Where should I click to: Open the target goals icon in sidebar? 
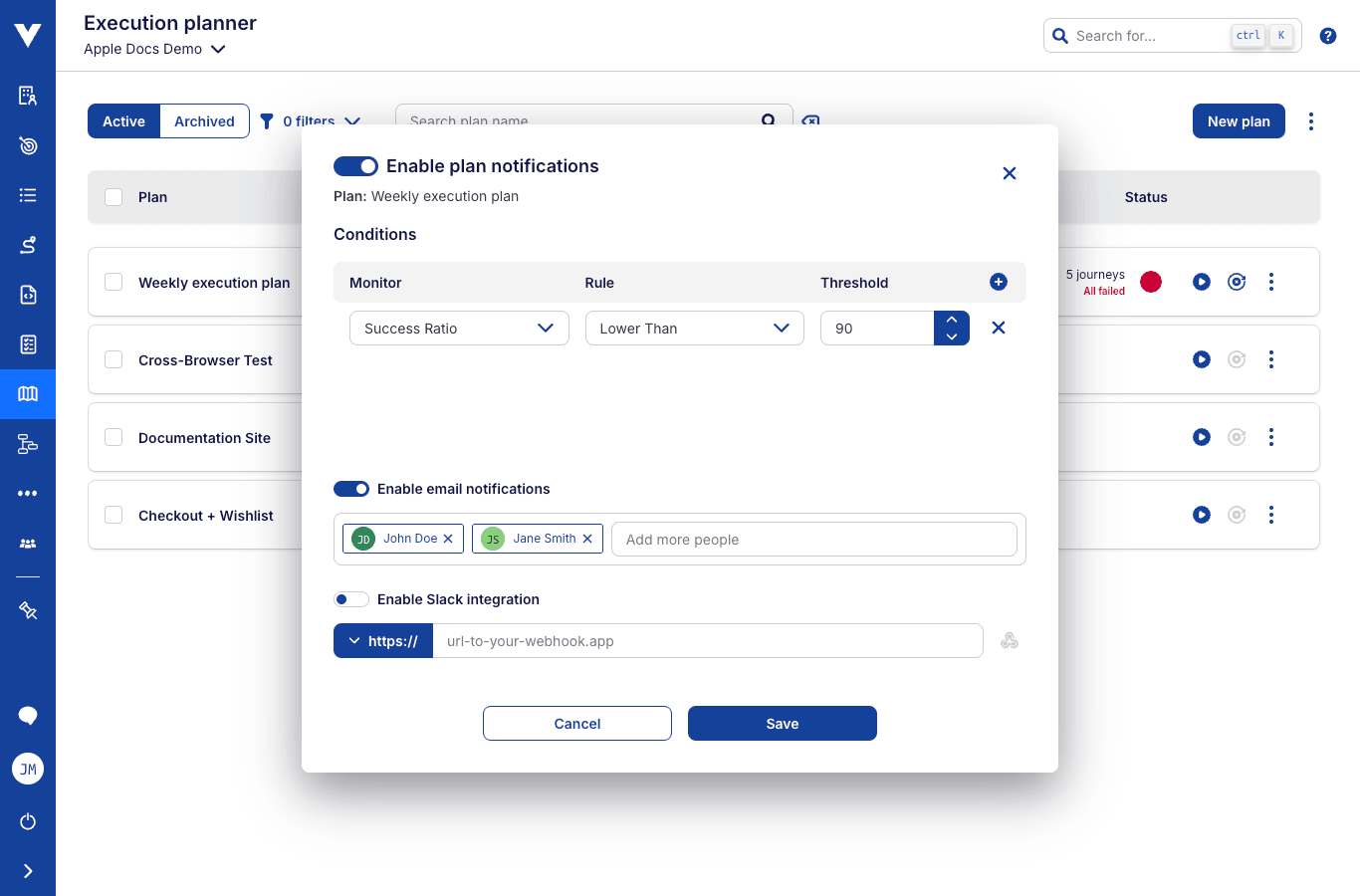click(x=27, y=145)
